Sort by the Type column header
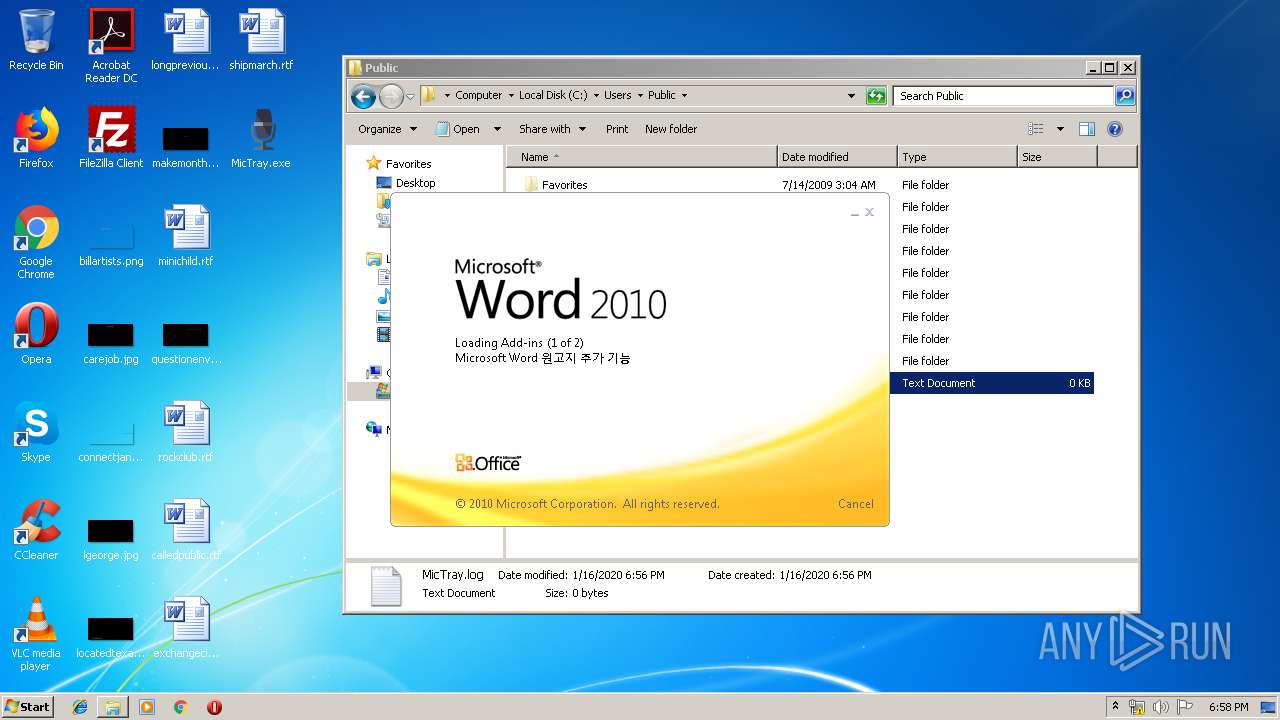This screenshot has width=1280, height=720. click(957, 157)
